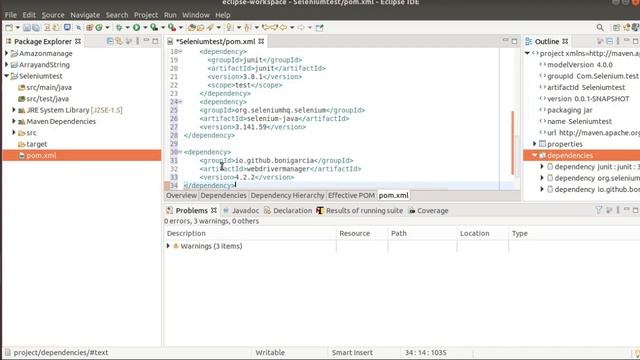Screen dimensions: 640x360
Task: Click the Save toolbar icon
Action: [x=27, y=28]
